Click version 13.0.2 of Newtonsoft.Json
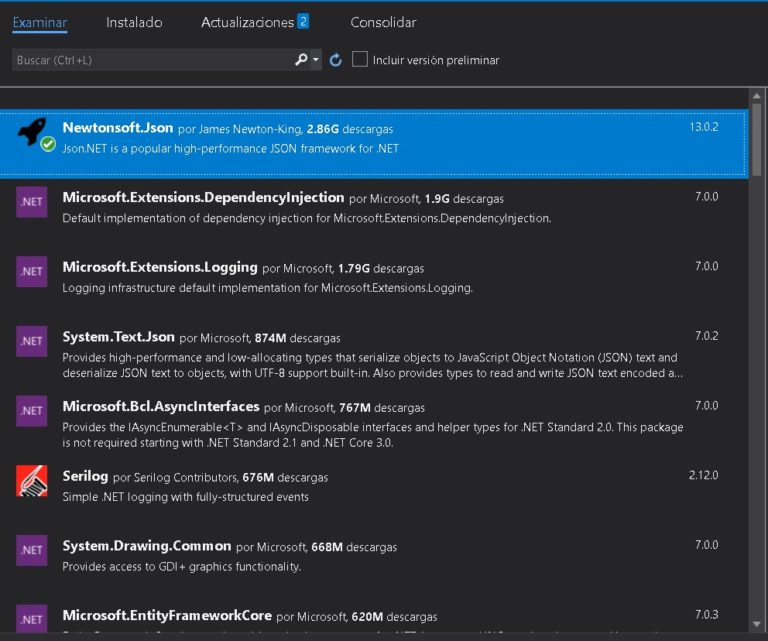Screen dimensions: 768x641 pyautogui.click(x=704, y=127)
